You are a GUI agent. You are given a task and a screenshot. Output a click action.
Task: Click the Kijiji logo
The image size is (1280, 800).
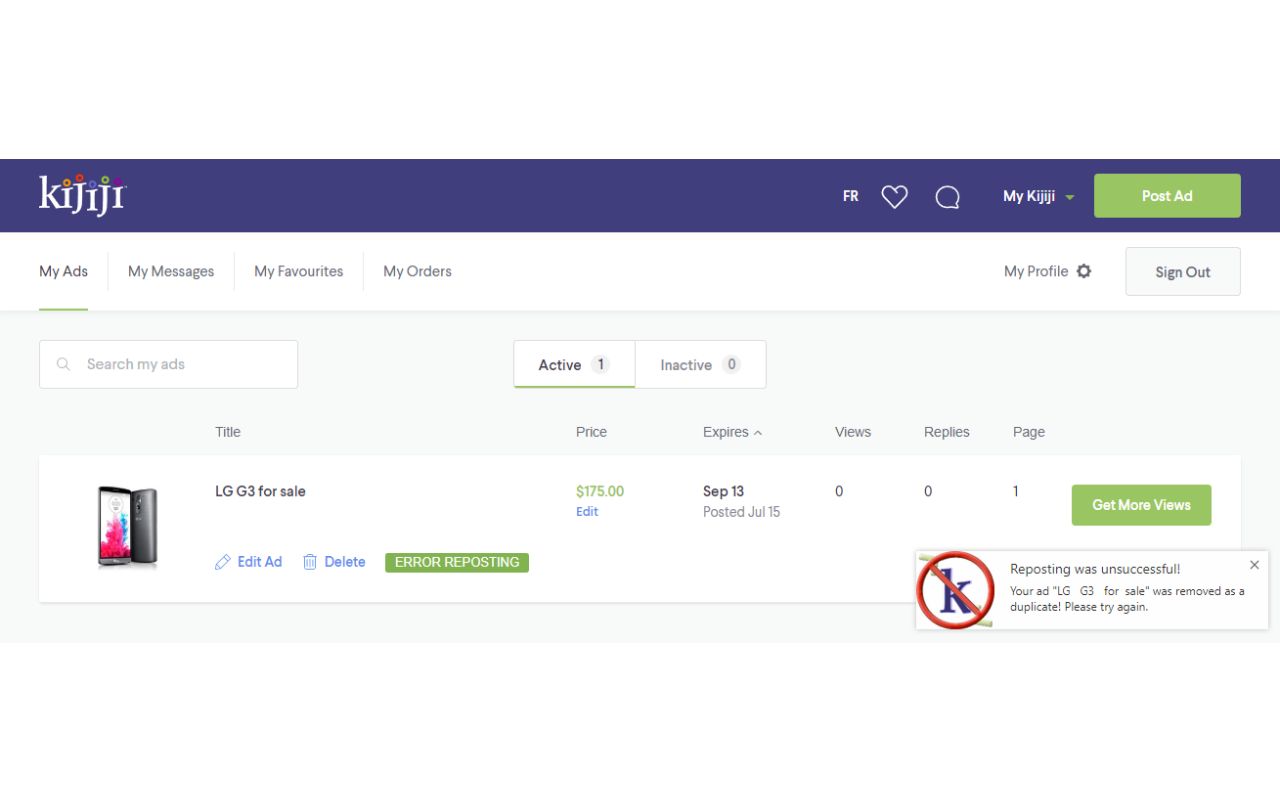pyautogui.click(x=83, y=195)
